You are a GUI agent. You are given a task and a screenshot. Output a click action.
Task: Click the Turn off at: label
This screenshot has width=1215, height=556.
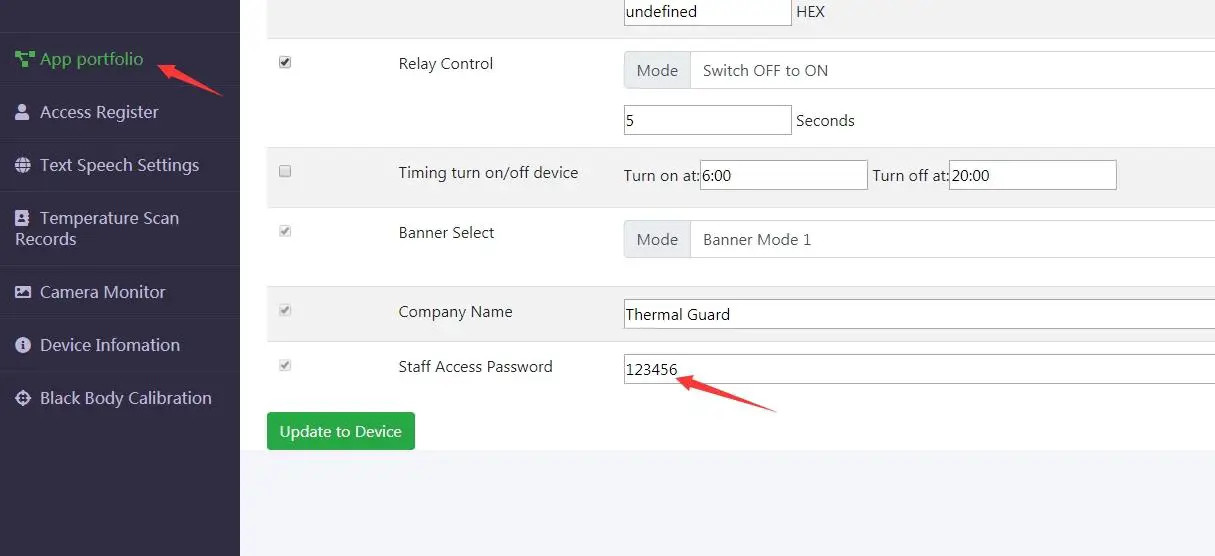tap(910, 175)
